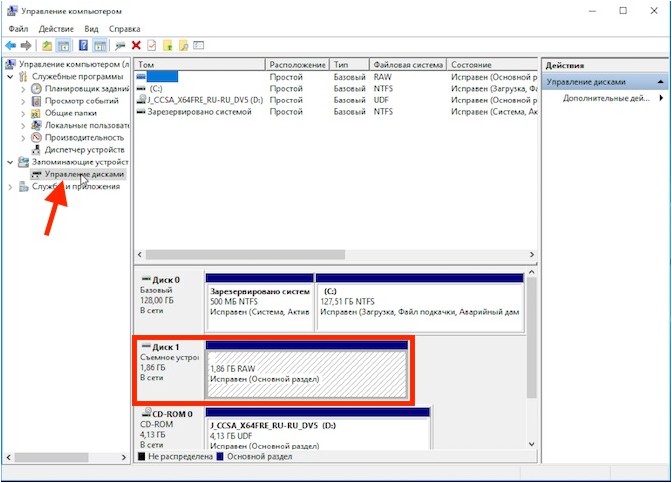Select the 4,13 ГБ UDF partition block

coord(318,433)
